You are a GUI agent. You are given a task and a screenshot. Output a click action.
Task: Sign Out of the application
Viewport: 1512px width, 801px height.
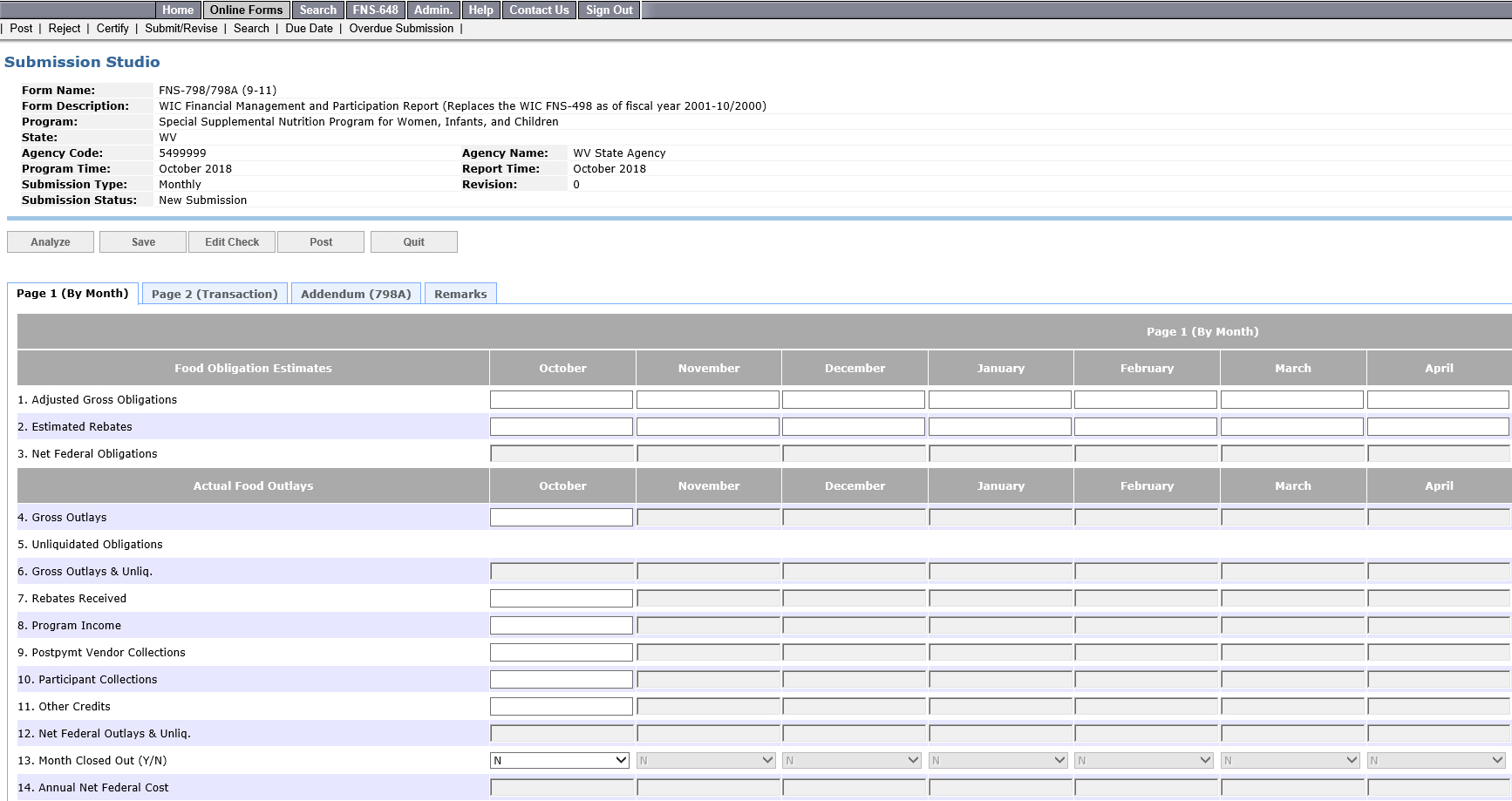[x=609, y=10]
